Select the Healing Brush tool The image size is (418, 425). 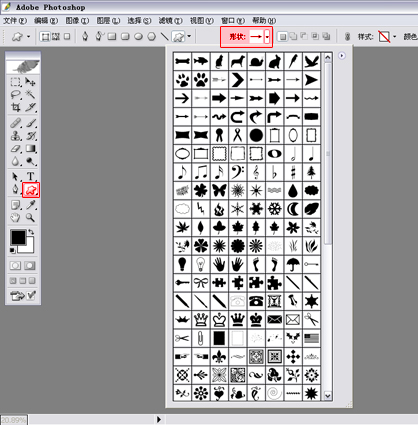[x=15, y=123]
